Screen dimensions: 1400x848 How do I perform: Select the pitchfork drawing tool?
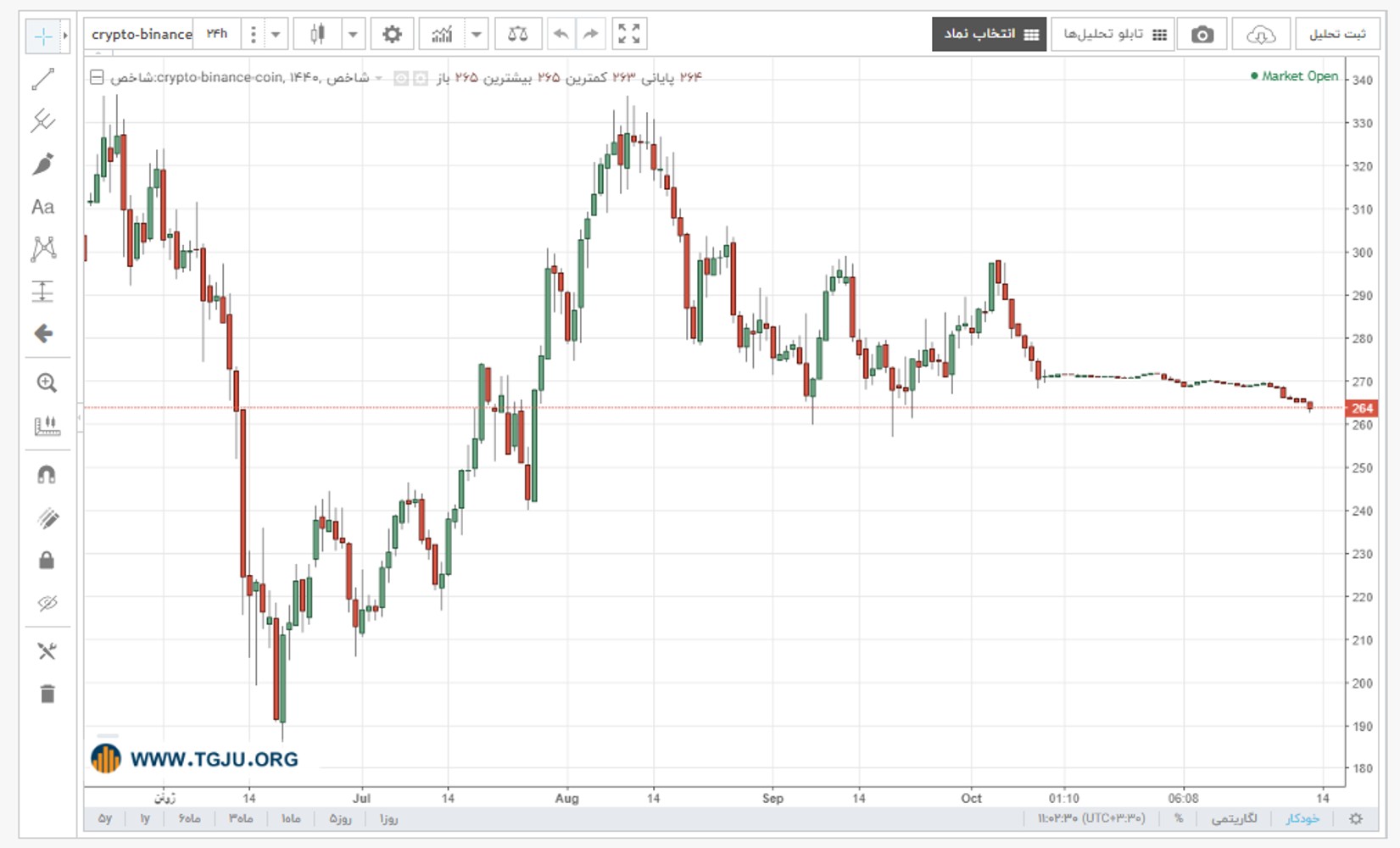(43, 121)
